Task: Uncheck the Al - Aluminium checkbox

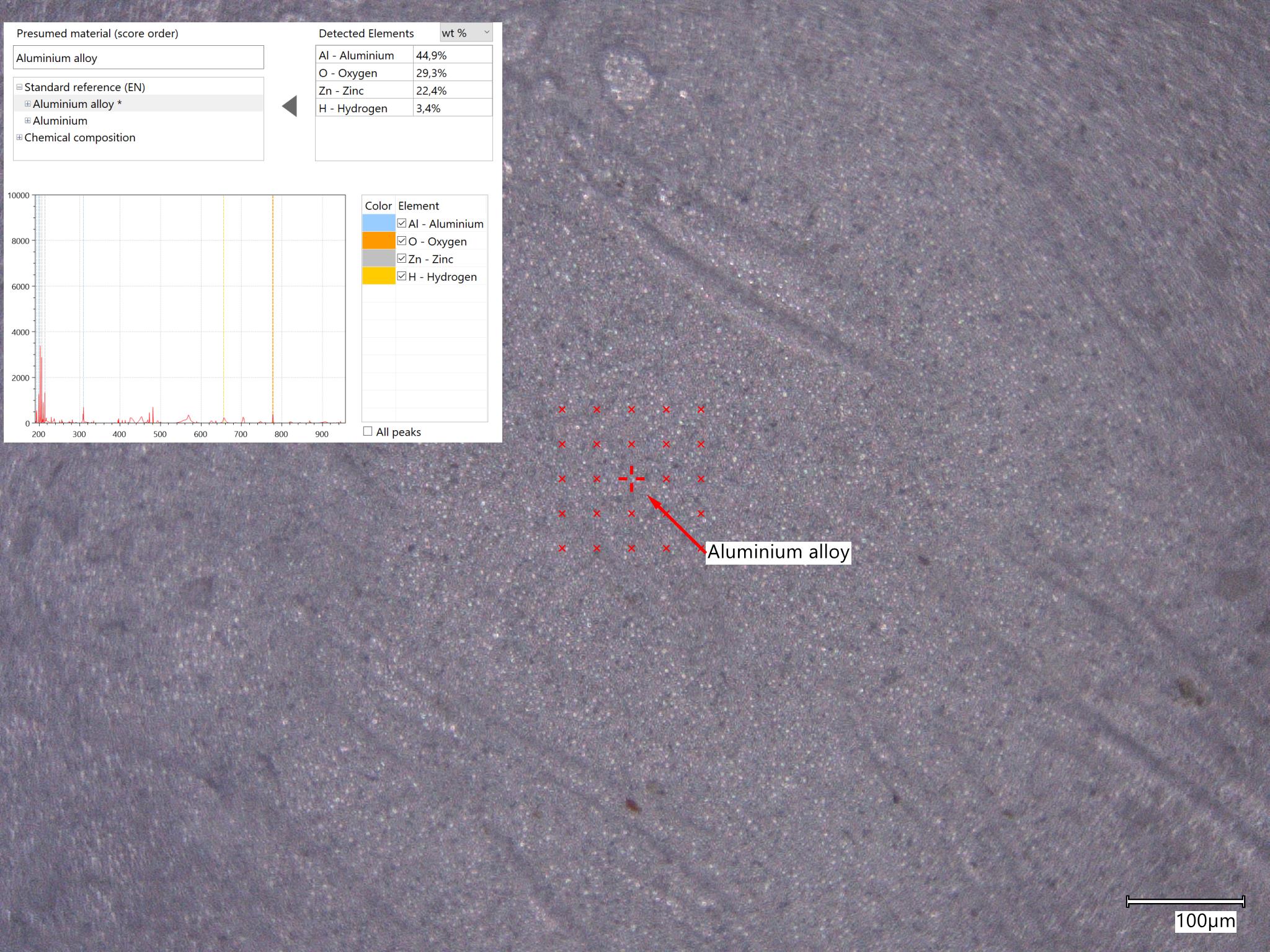Action: [x=402, y=223]
